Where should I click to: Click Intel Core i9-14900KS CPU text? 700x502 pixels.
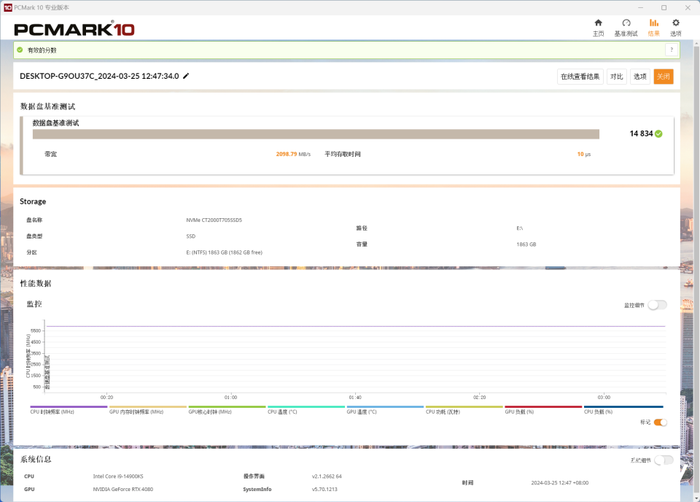(x=118, y=477)
